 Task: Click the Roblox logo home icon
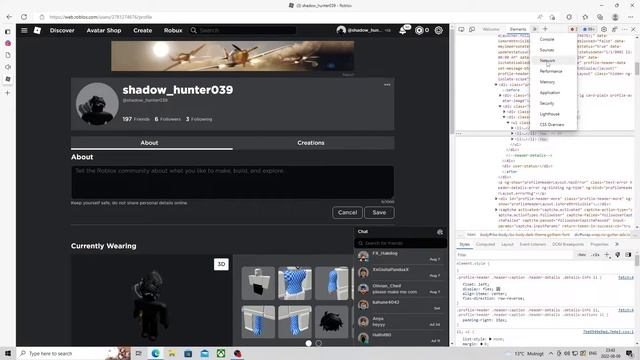click(37, 30)
